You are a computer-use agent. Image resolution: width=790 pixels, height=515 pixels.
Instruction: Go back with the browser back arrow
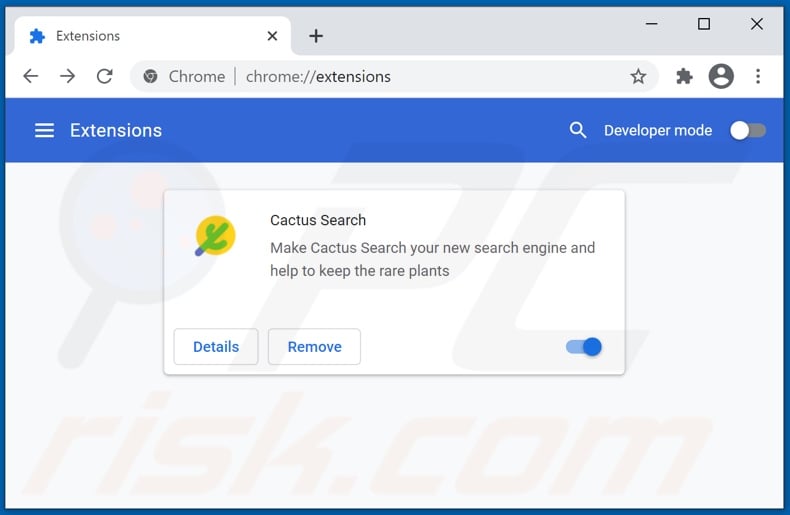pyautogui.click(x=31, y=77)
